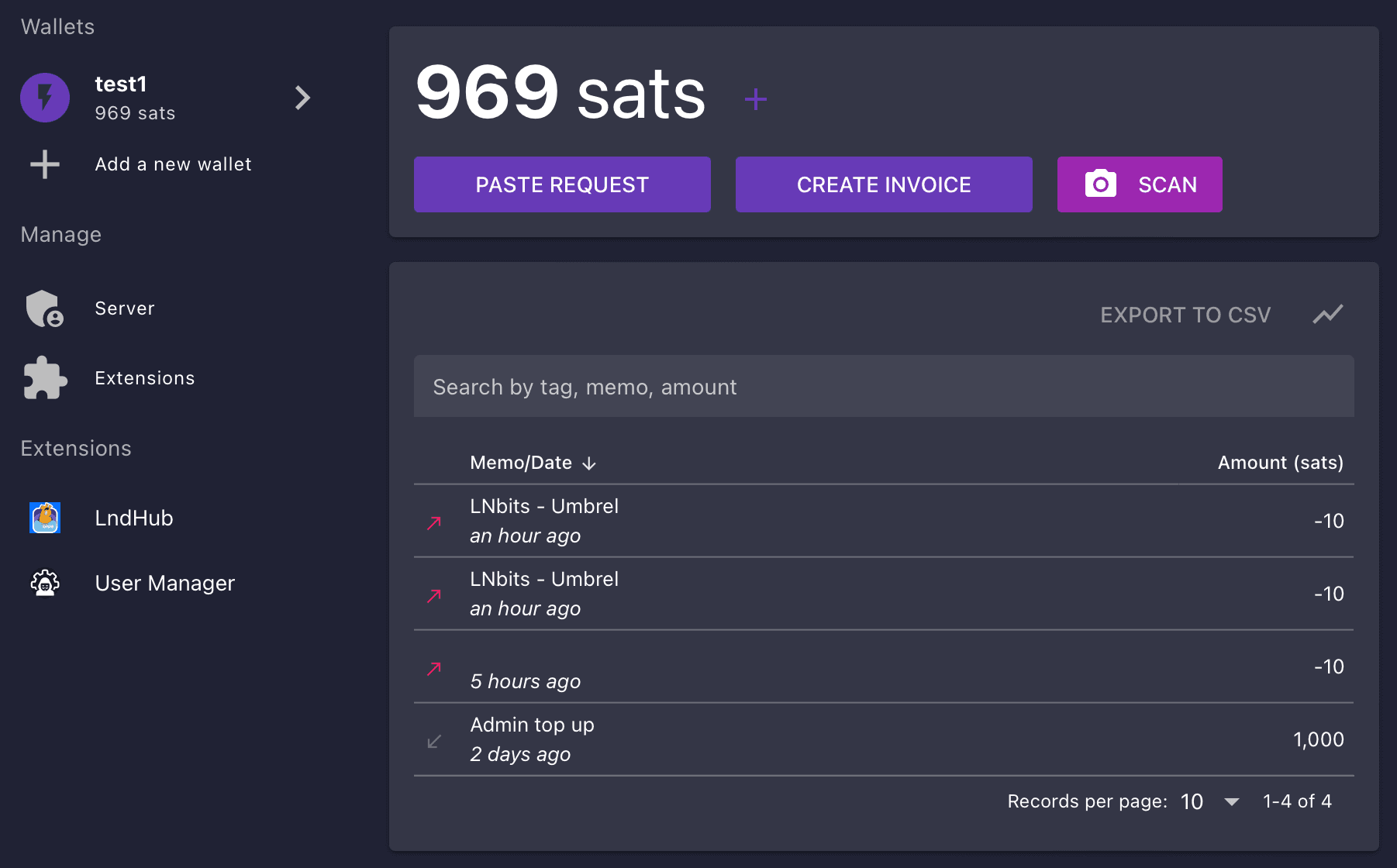Open Server via the shield icon

[44, 308]
